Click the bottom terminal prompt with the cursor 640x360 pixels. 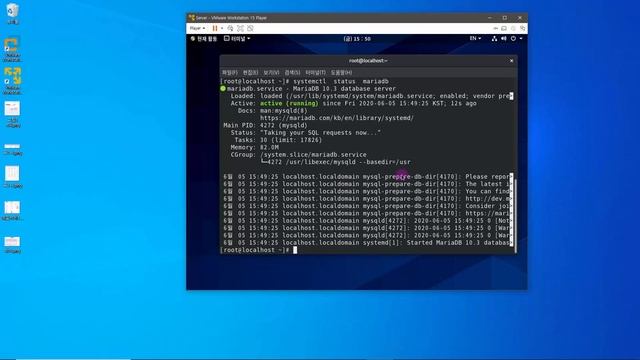(258, 250)
